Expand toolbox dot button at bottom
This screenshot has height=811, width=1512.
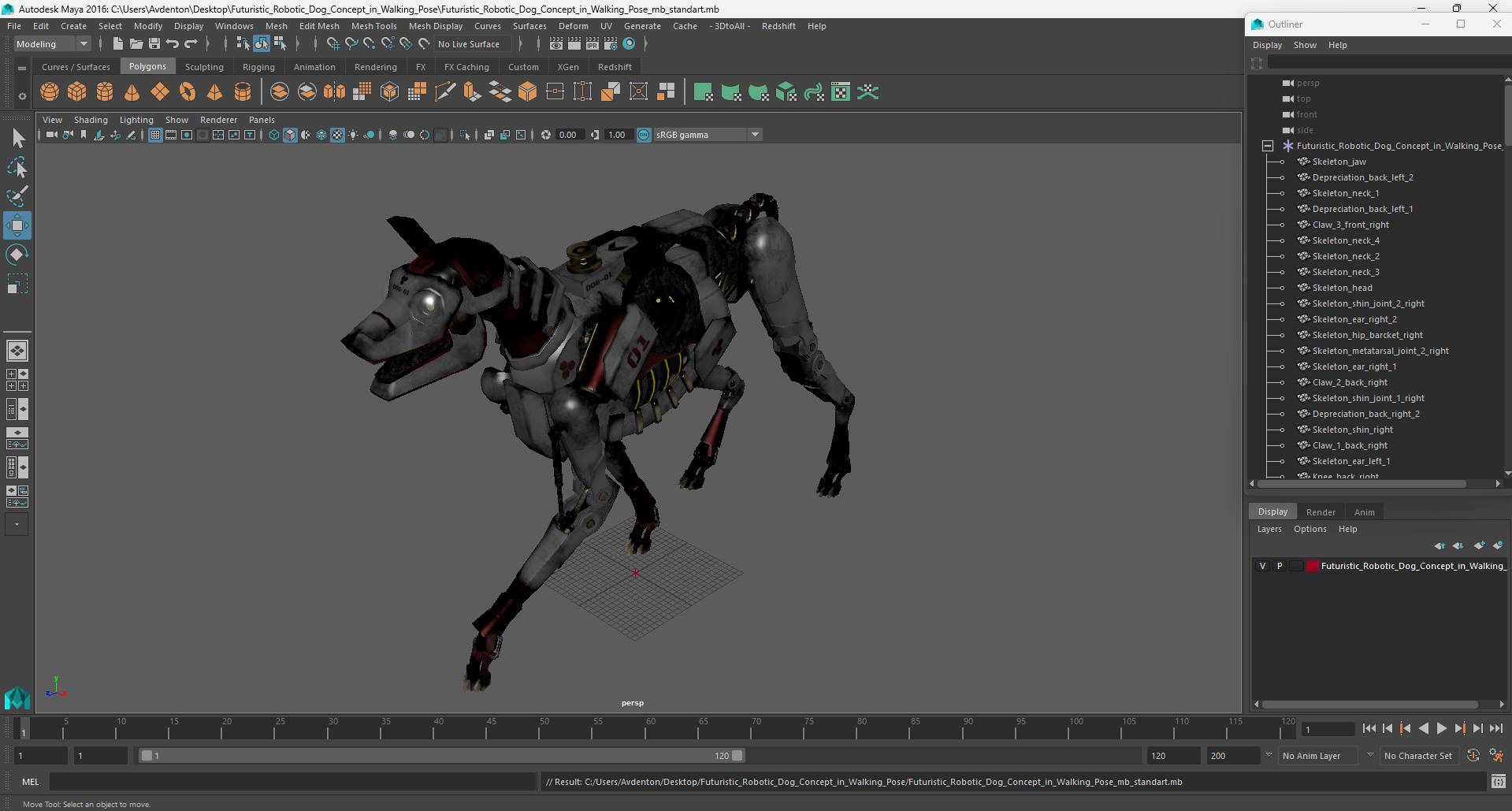coord(17,524)
